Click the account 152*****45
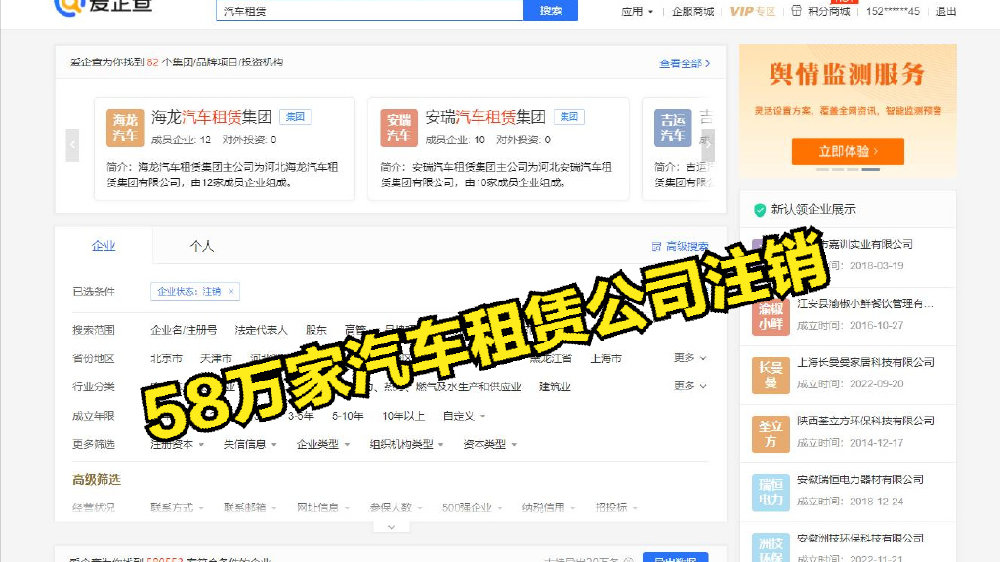Screen dimensions: 1000x562 pos(892,11)
